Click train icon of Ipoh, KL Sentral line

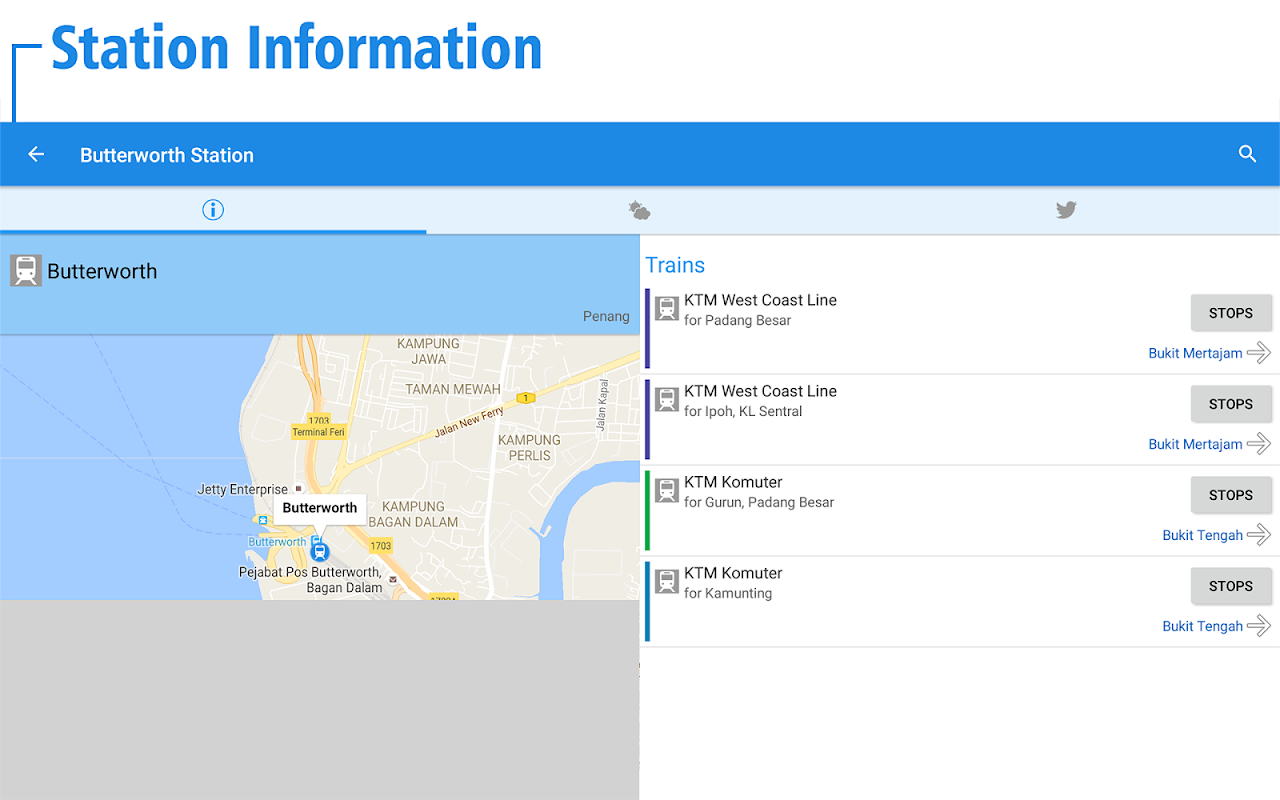[x=667, y=400]
